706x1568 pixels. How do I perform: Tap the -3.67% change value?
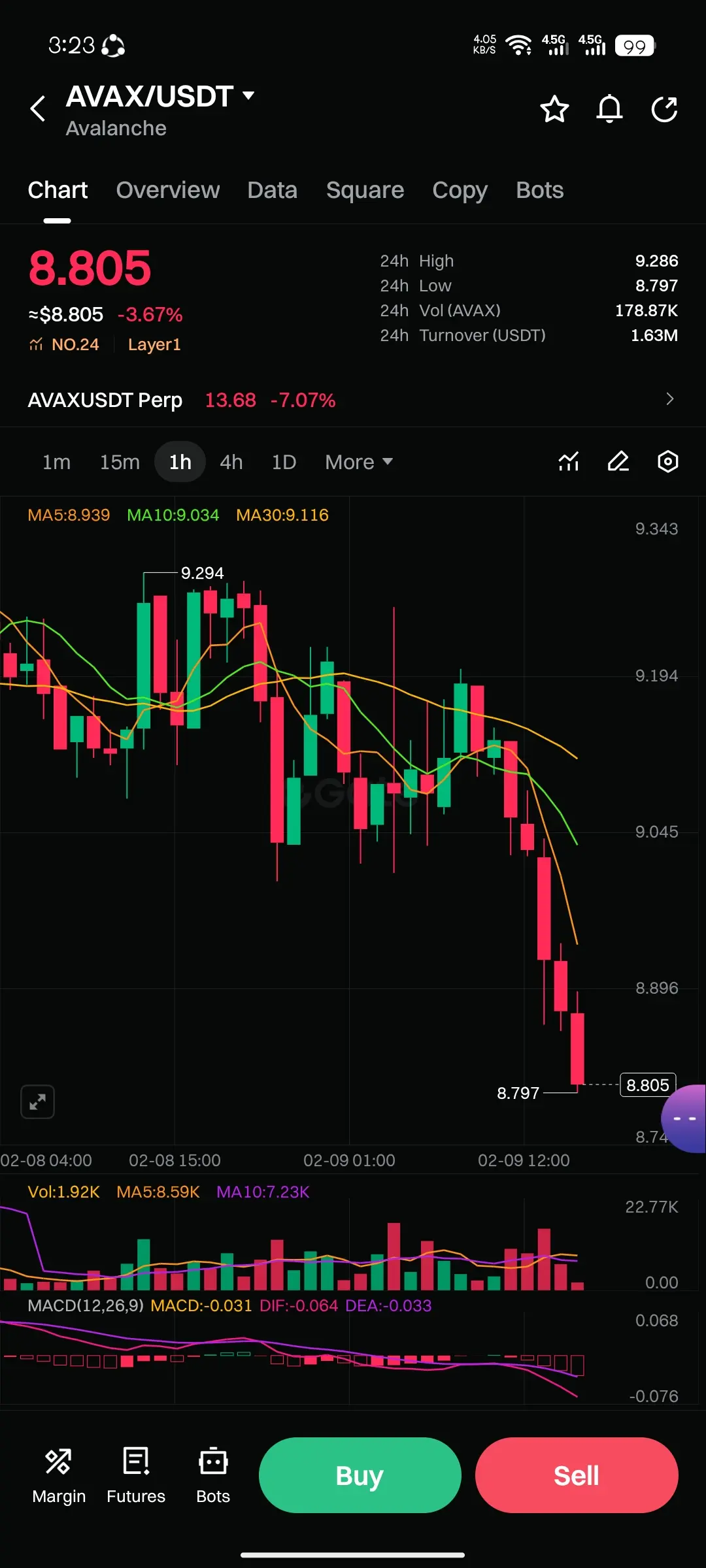click(x=150, y=314)
